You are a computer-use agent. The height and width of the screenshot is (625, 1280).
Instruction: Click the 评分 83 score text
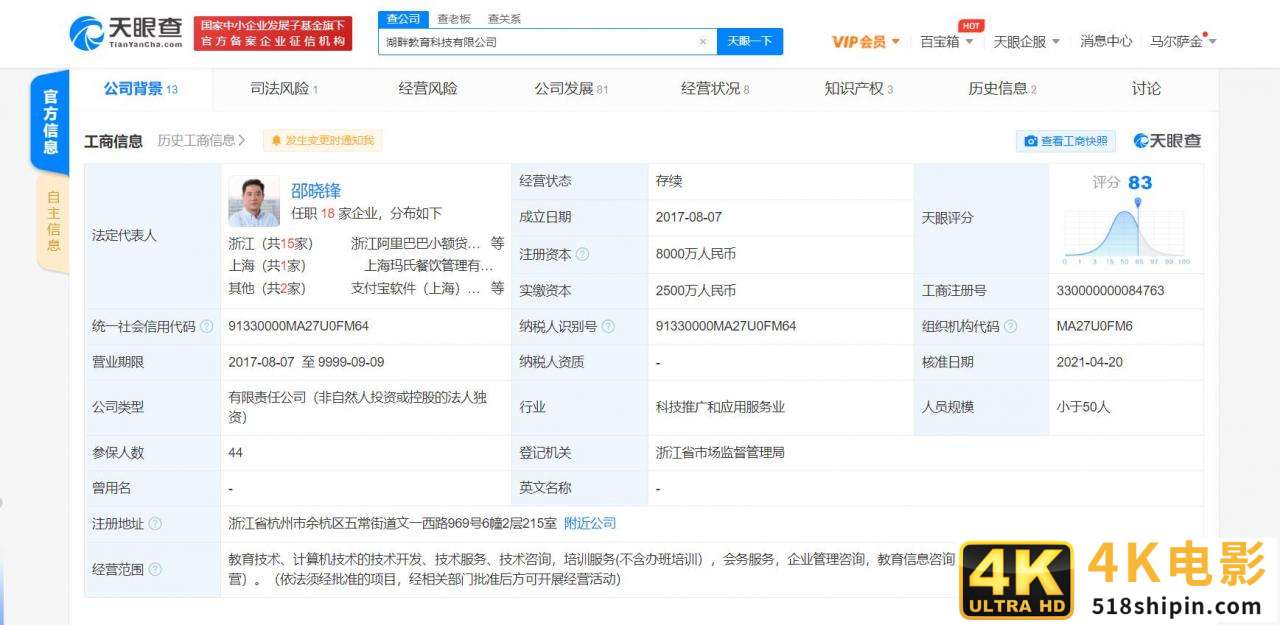1122,183
